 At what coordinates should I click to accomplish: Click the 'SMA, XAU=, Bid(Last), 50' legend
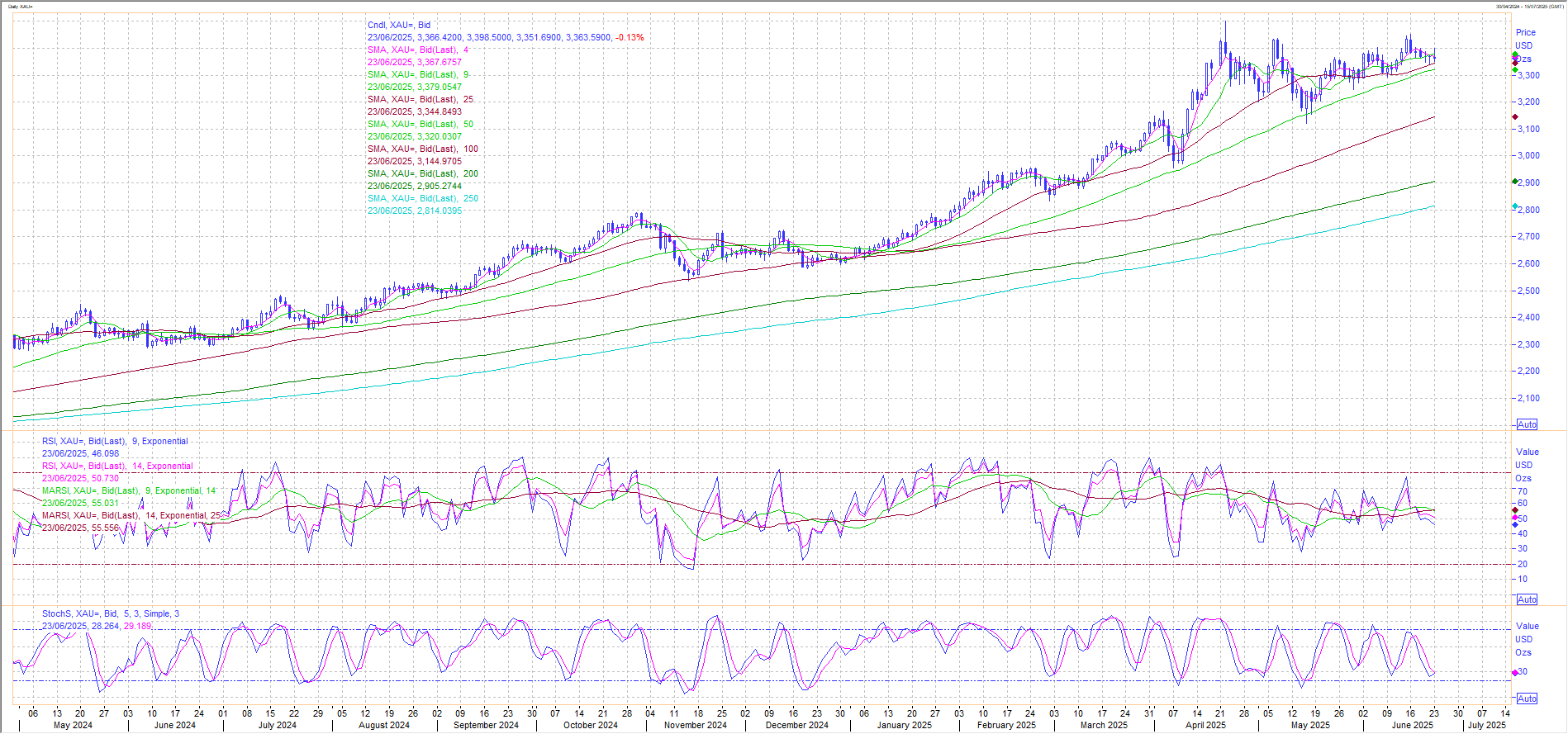click(421, 124)
